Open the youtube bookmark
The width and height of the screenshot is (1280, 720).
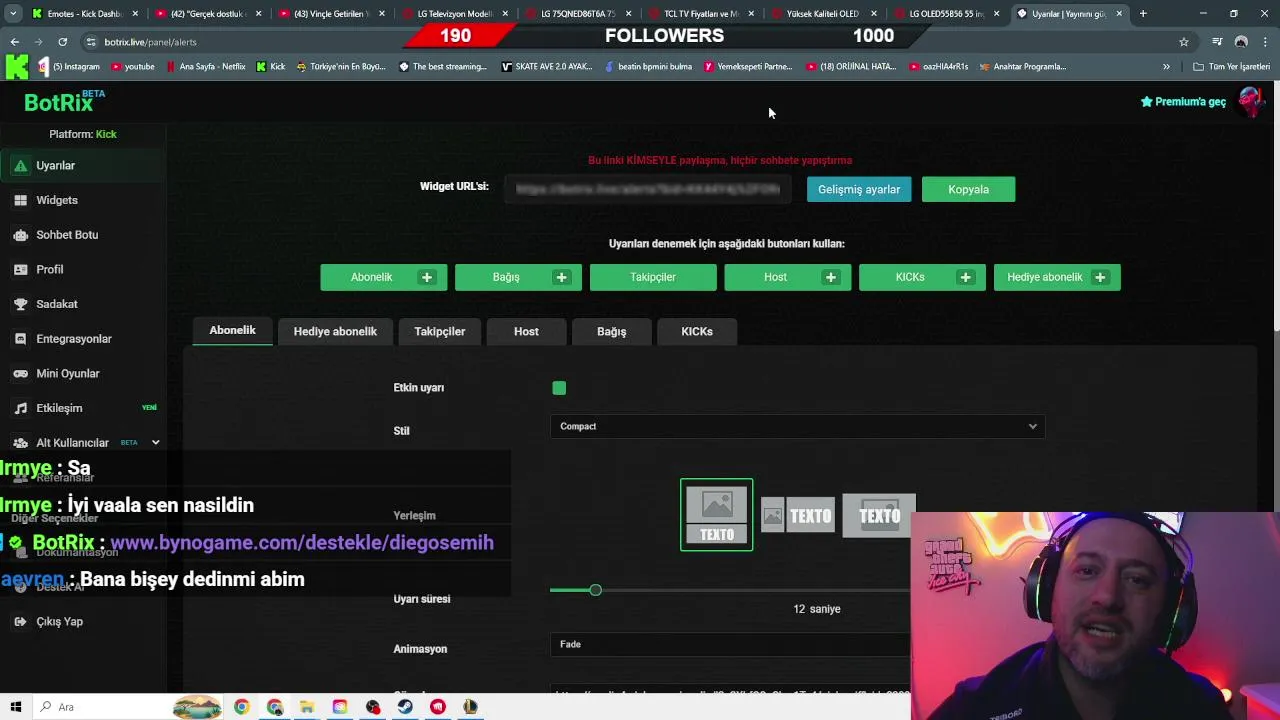[x=133, y=67]
